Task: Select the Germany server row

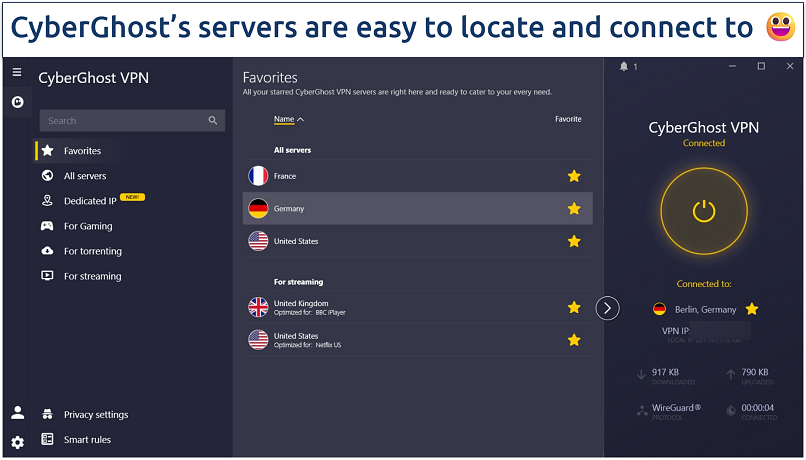Action: (400, 209)
